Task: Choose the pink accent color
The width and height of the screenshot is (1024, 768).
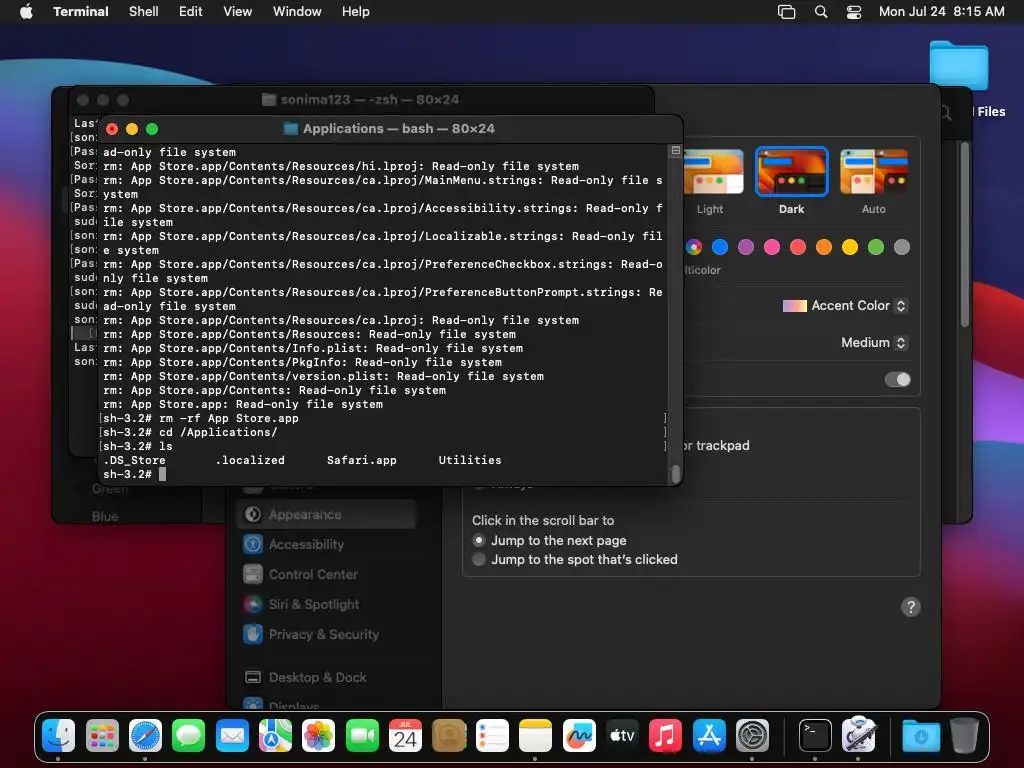Action: pyautogui.click(x=772, y=247)
